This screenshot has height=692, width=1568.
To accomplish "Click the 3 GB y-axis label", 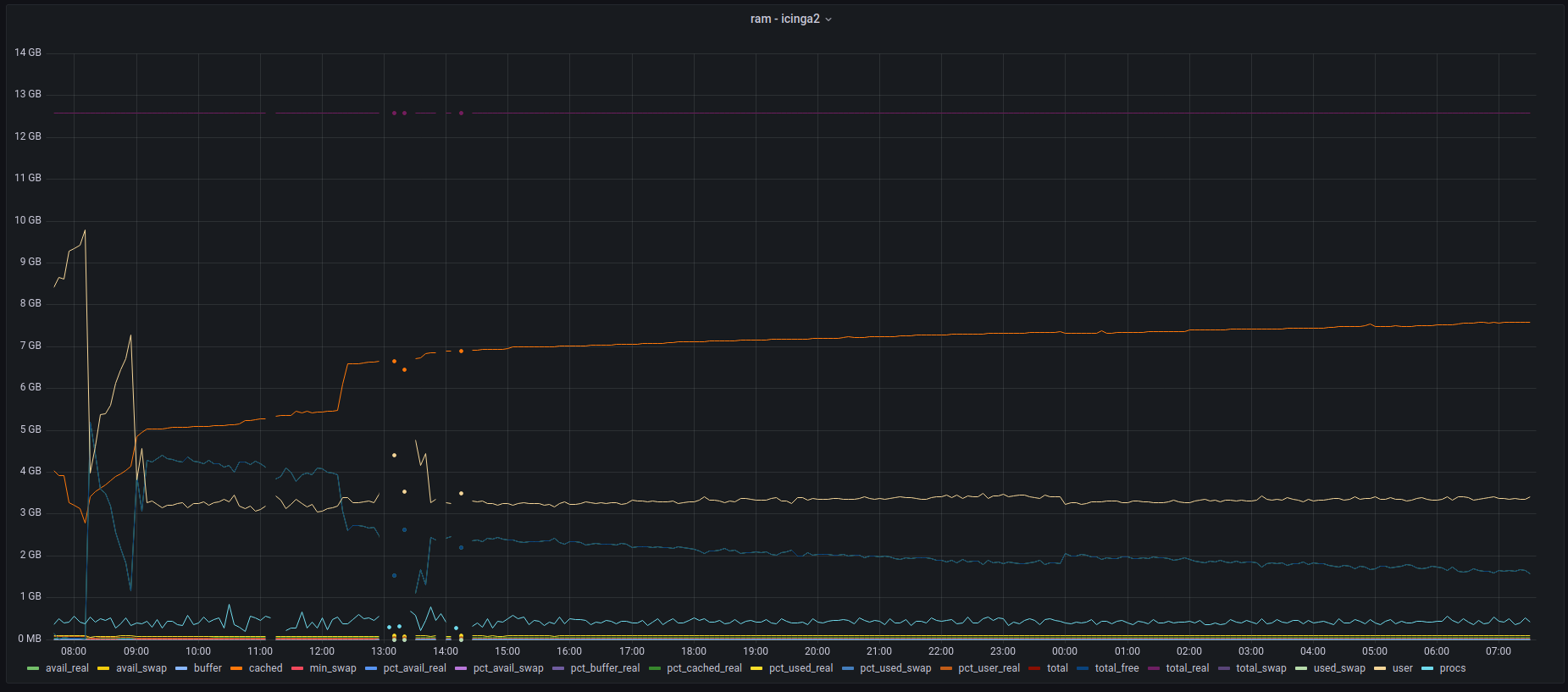I will point(30,512).
